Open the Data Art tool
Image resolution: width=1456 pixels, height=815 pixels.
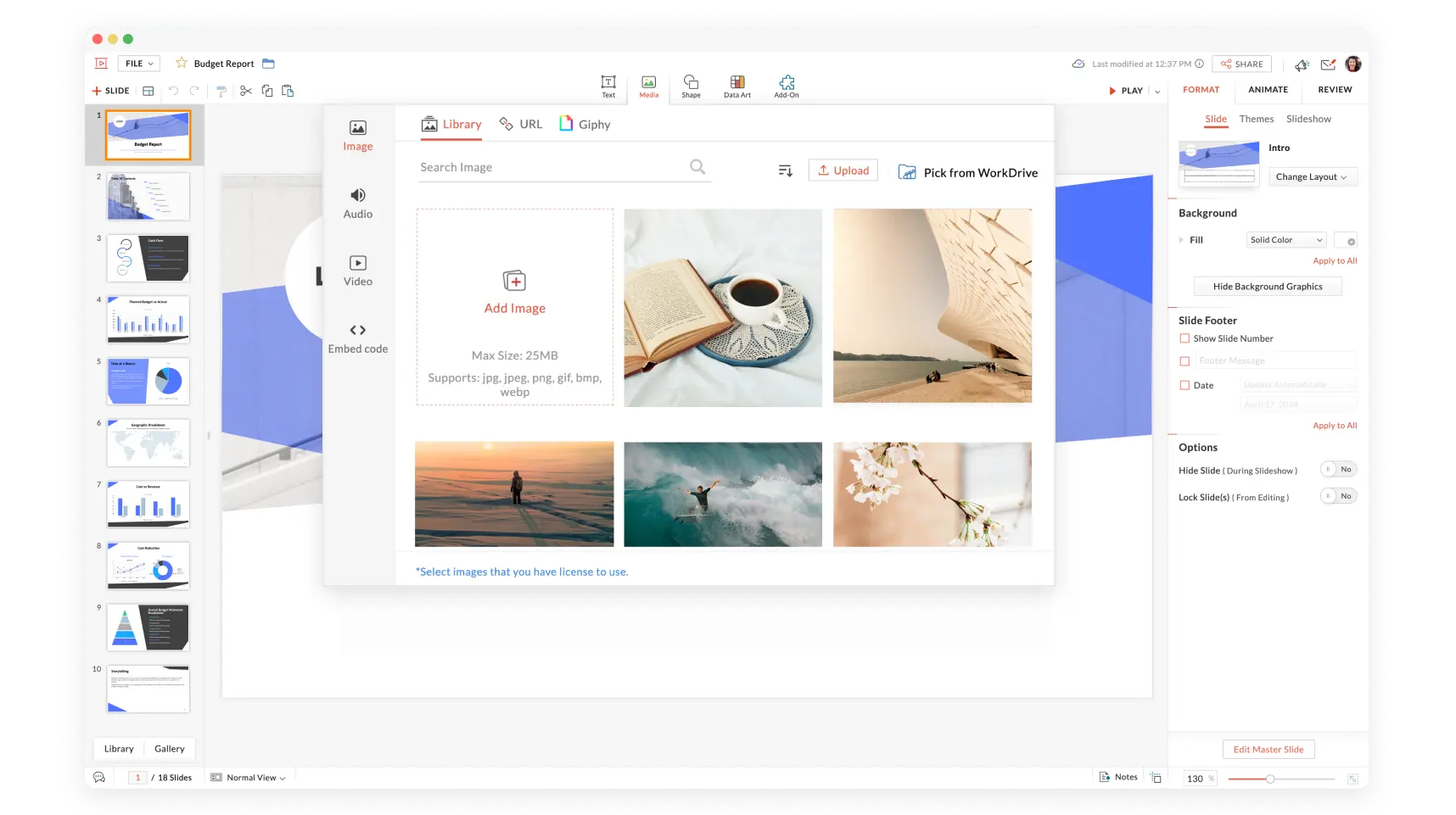point(737,86)
